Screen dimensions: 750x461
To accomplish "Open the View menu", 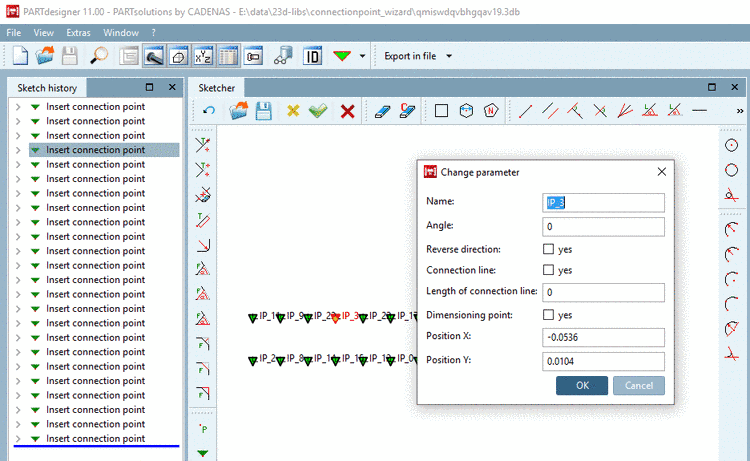I will tap(44, 33).
